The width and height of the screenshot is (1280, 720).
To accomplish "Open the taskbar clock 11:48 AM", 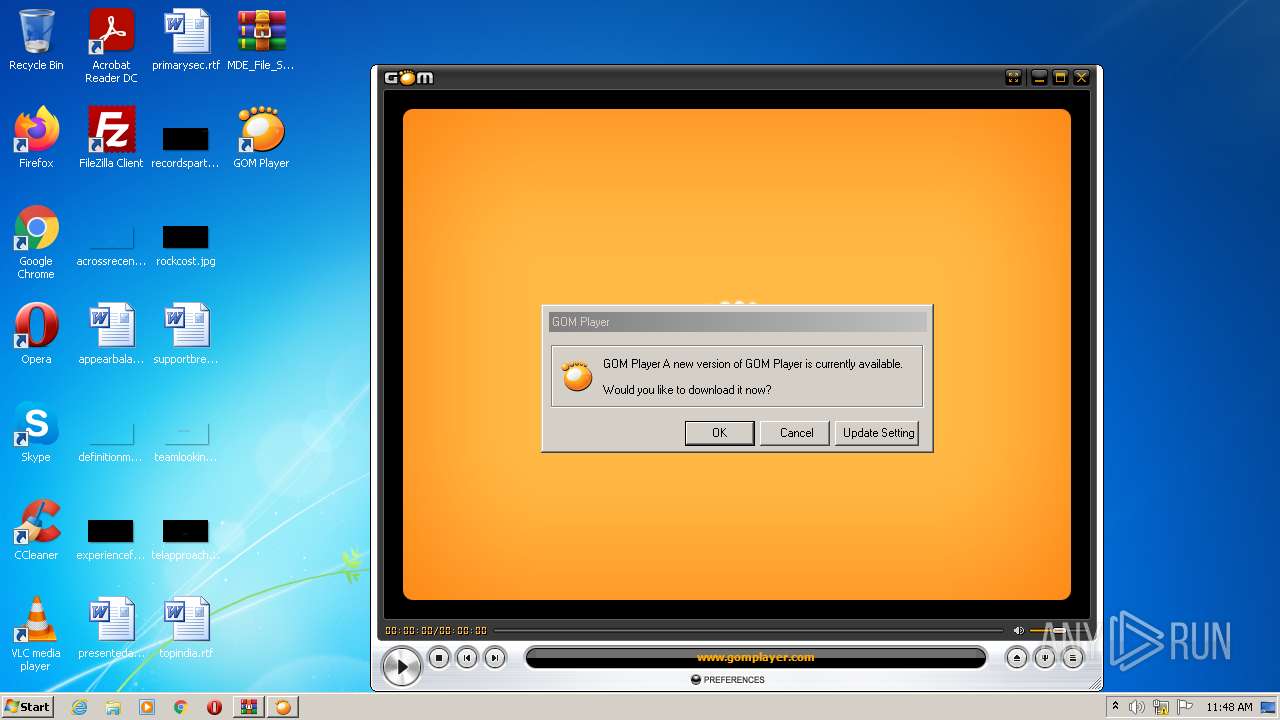I will click(x=1229, y=707).
